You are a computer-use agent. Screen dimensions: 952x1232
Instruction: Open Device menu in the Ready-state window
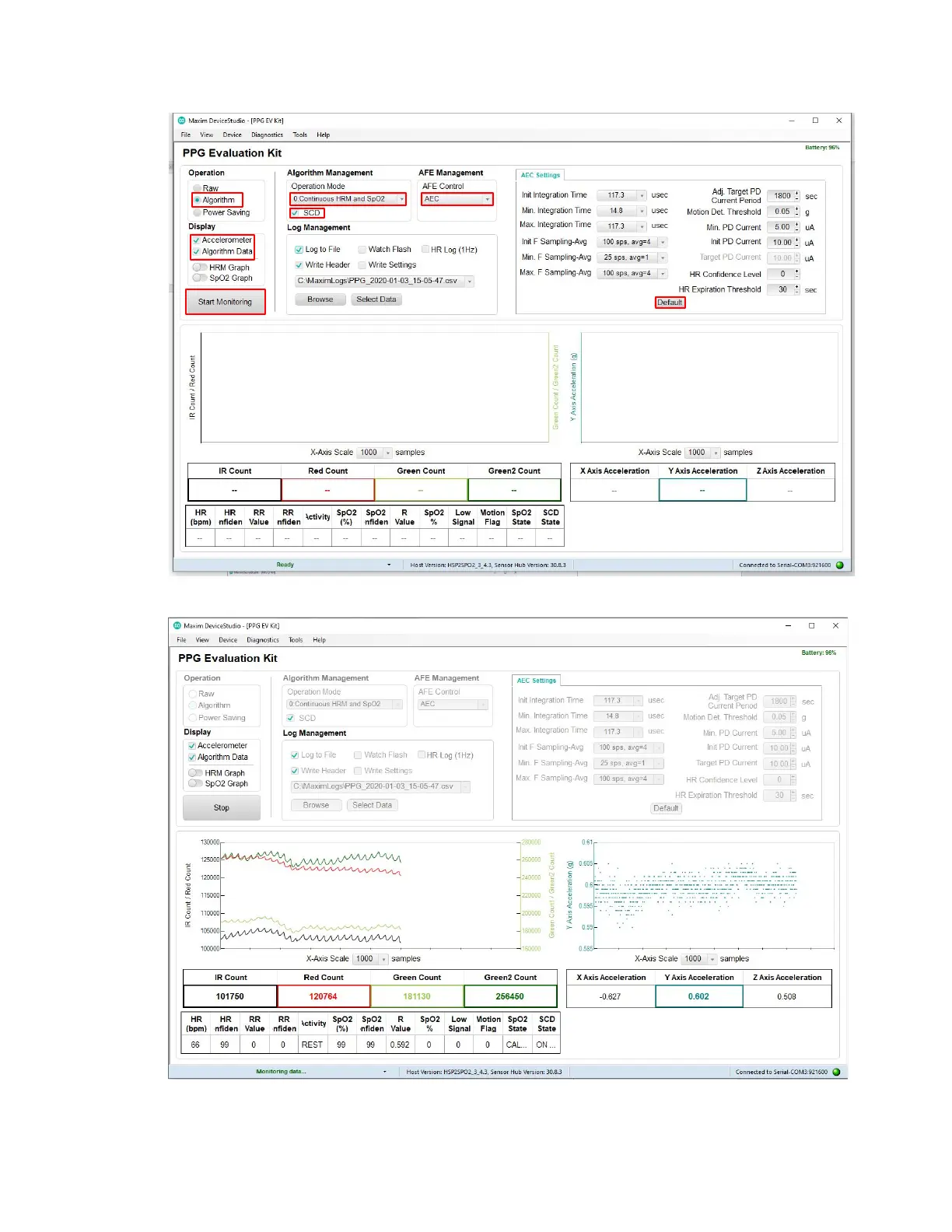click(233, 135)
